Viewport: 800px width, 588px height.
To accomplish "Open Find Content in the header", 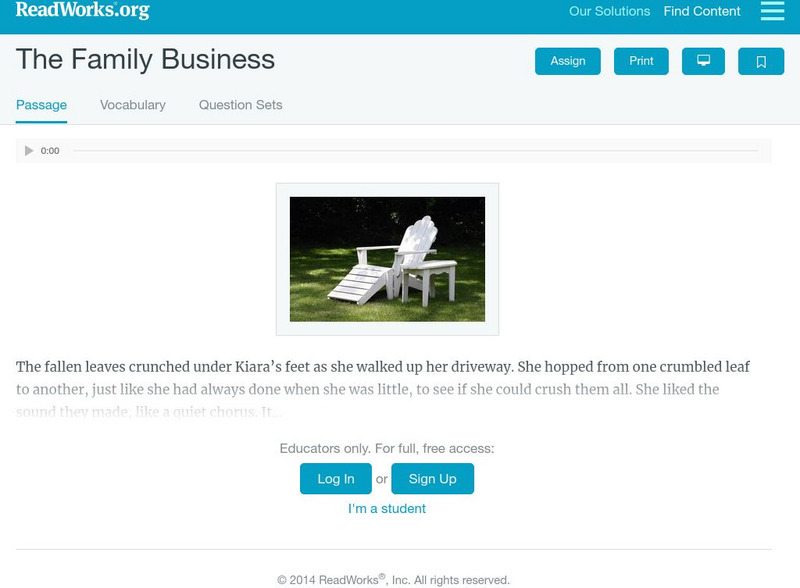I will point(702,12).
